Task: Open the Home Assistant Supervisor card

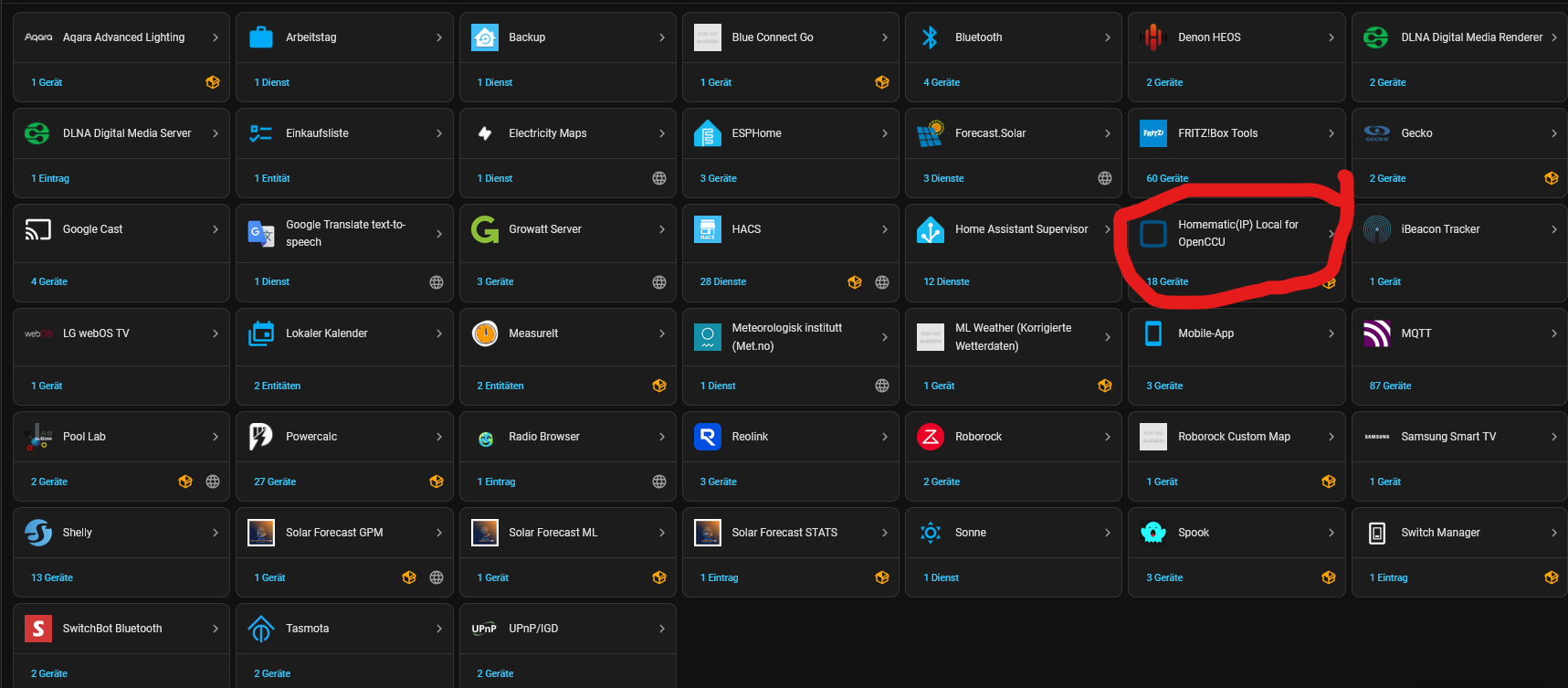Action: click(1014, 253)
